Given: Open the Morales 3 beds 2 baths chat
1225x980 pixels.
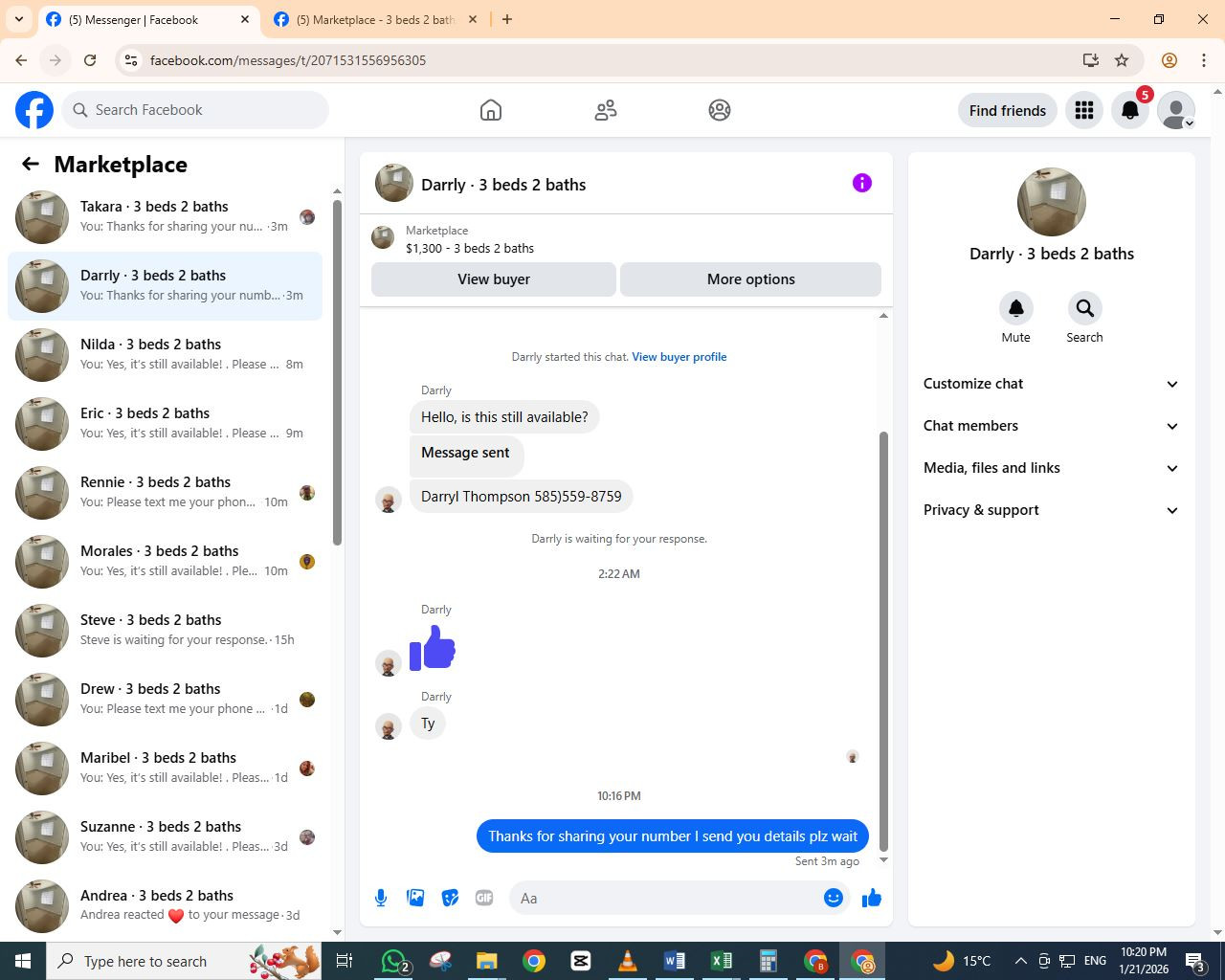Looking at the screenshot, I should (x=165, y=562).
